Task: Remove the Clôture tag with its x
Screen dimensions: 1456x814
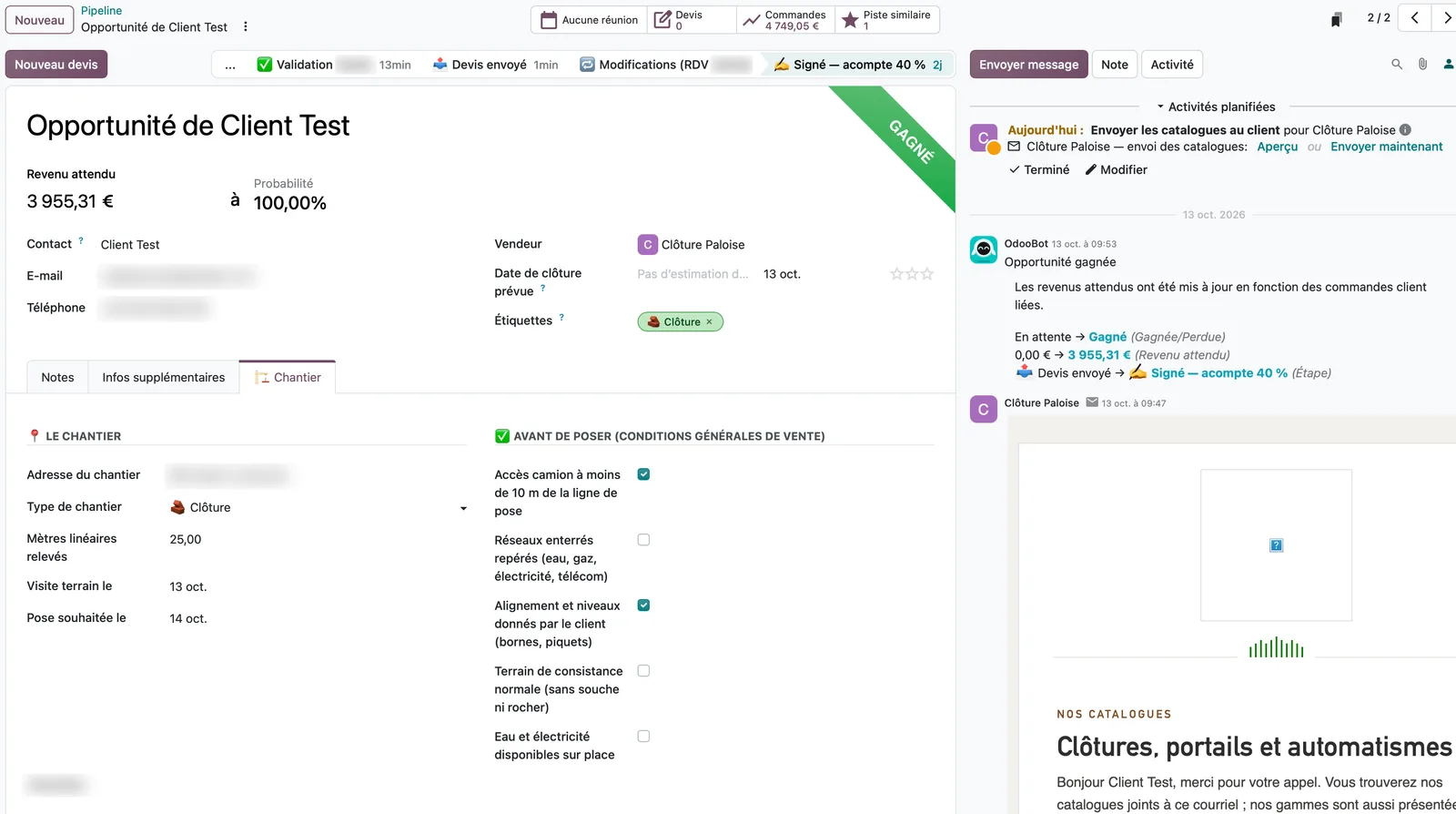Action: [x=709, y=322]
